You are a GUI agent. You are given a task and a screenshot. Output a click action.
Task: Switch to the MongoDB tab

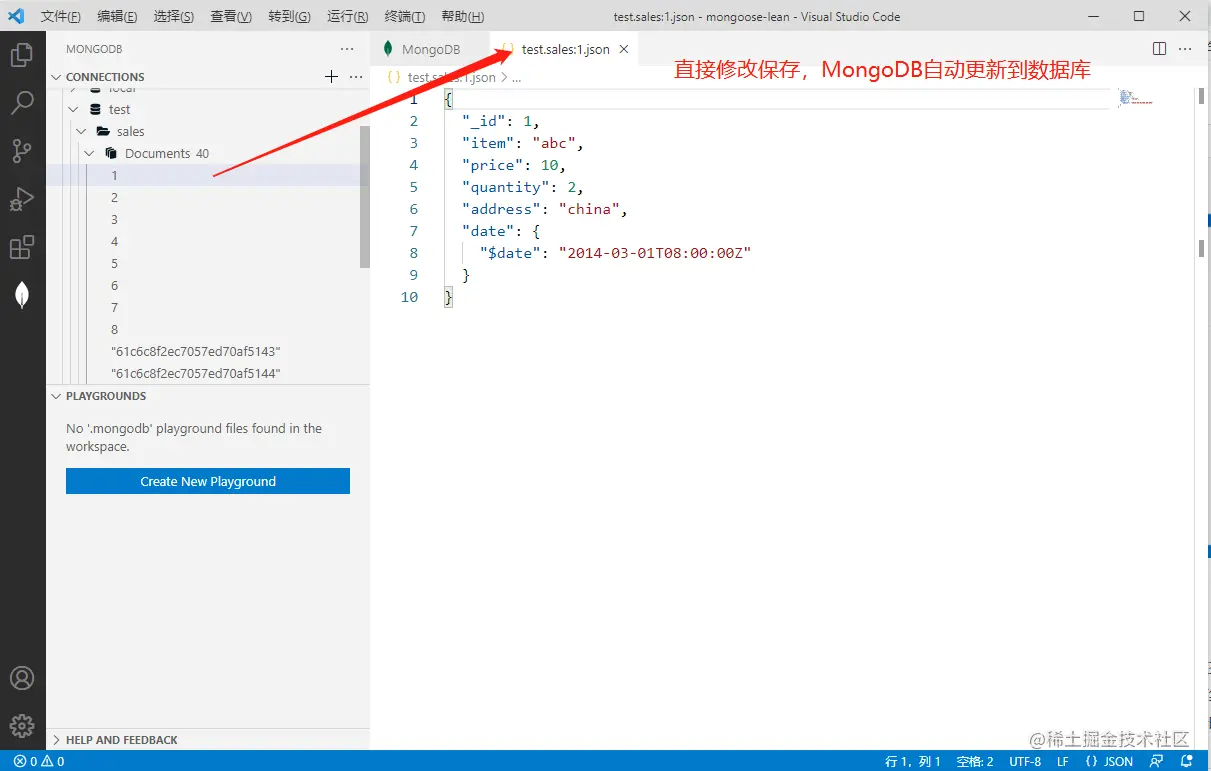[430, 46]
